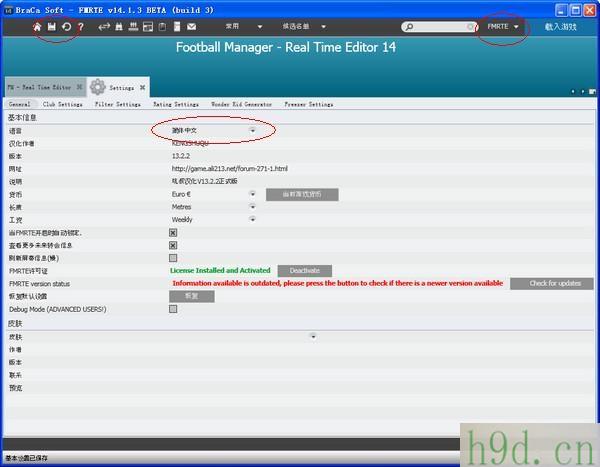600x467 pixels.
Task: Open the Euro € currency dropdown
Action: point(252,194)
